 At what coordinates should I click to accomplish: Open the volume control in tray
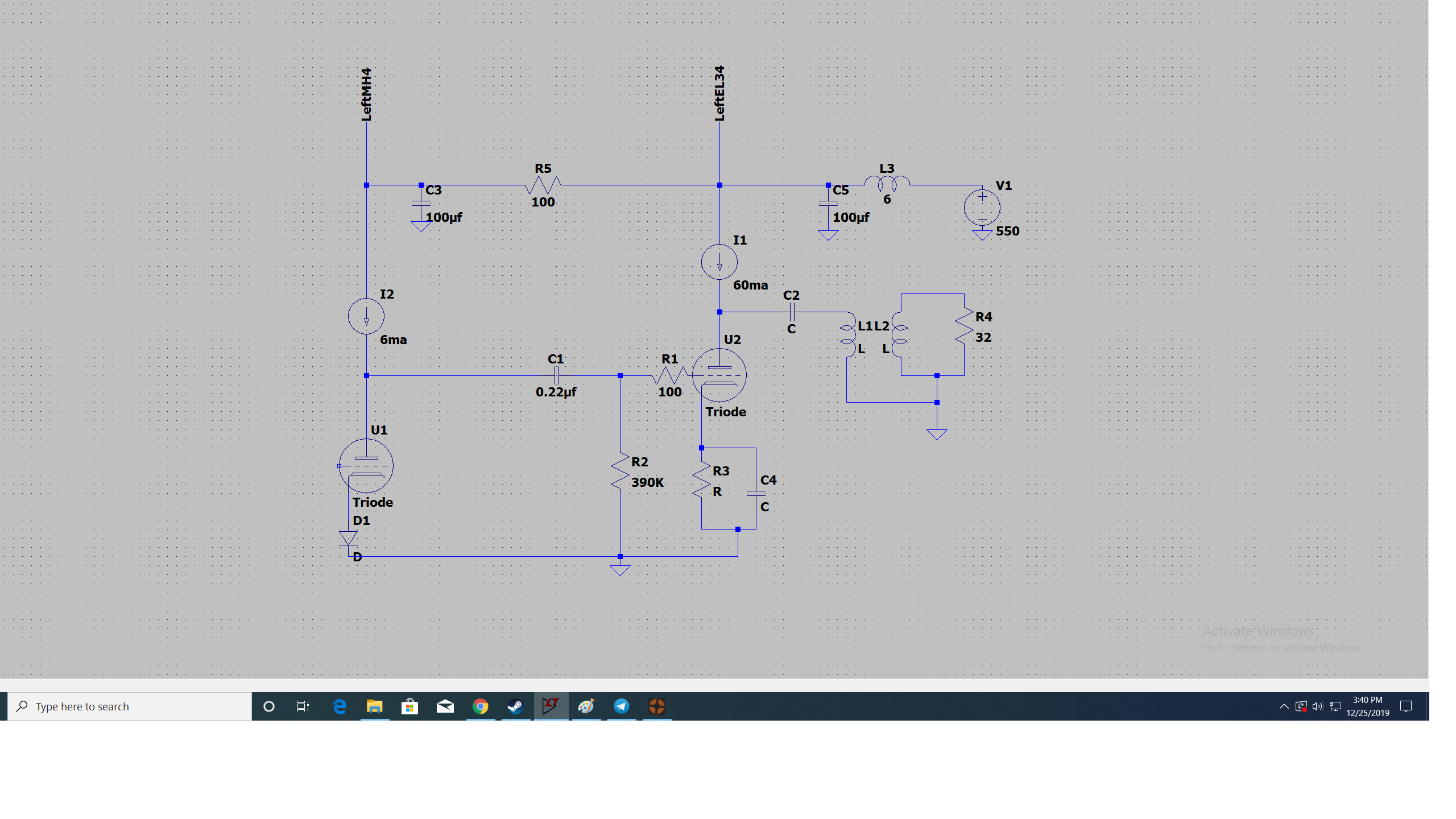(x=1318, y=706)
